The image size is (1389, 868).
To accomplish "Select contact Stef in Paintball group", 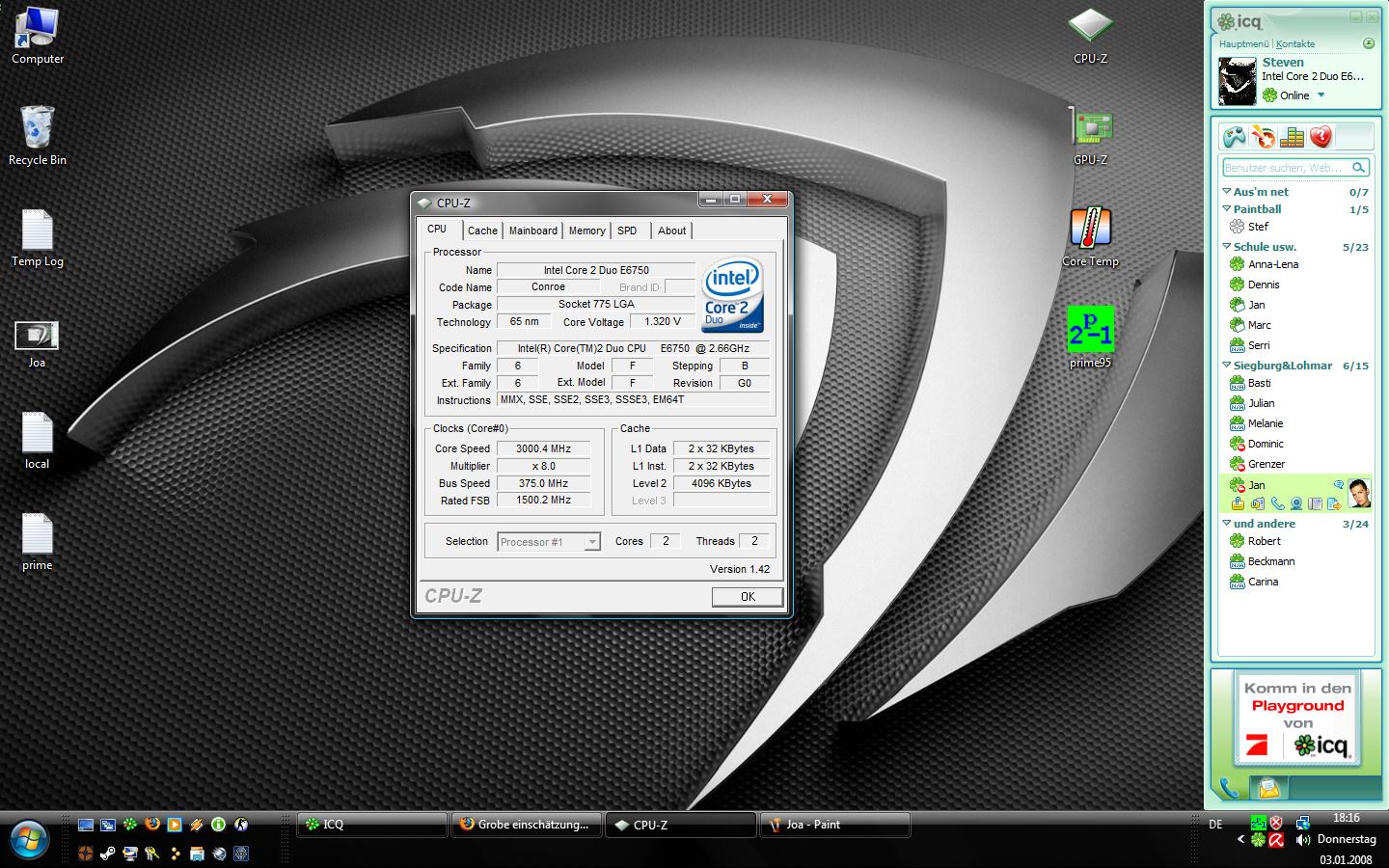I will (x=1257, y=227).
